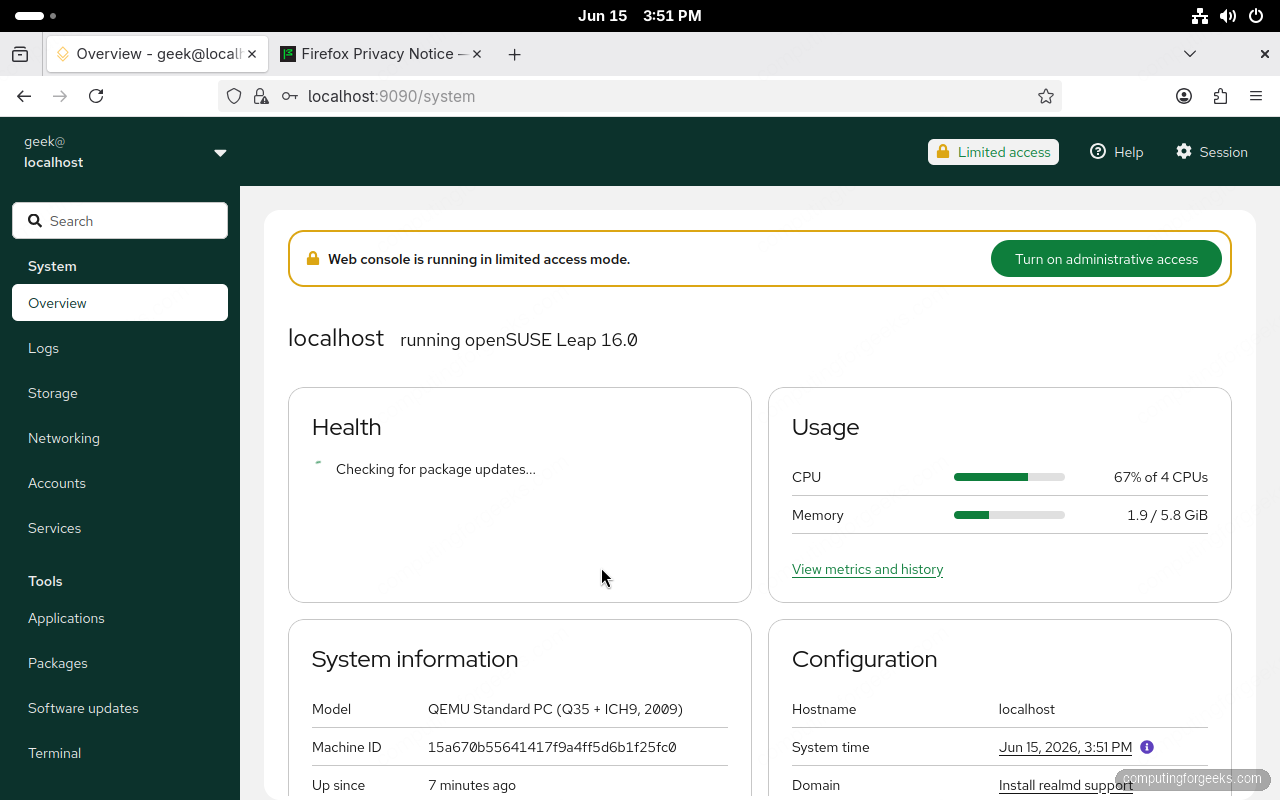Click the Limited access lock button
Image resolution: width=1280 pixels, height=800 pixels.
[993, 152]
